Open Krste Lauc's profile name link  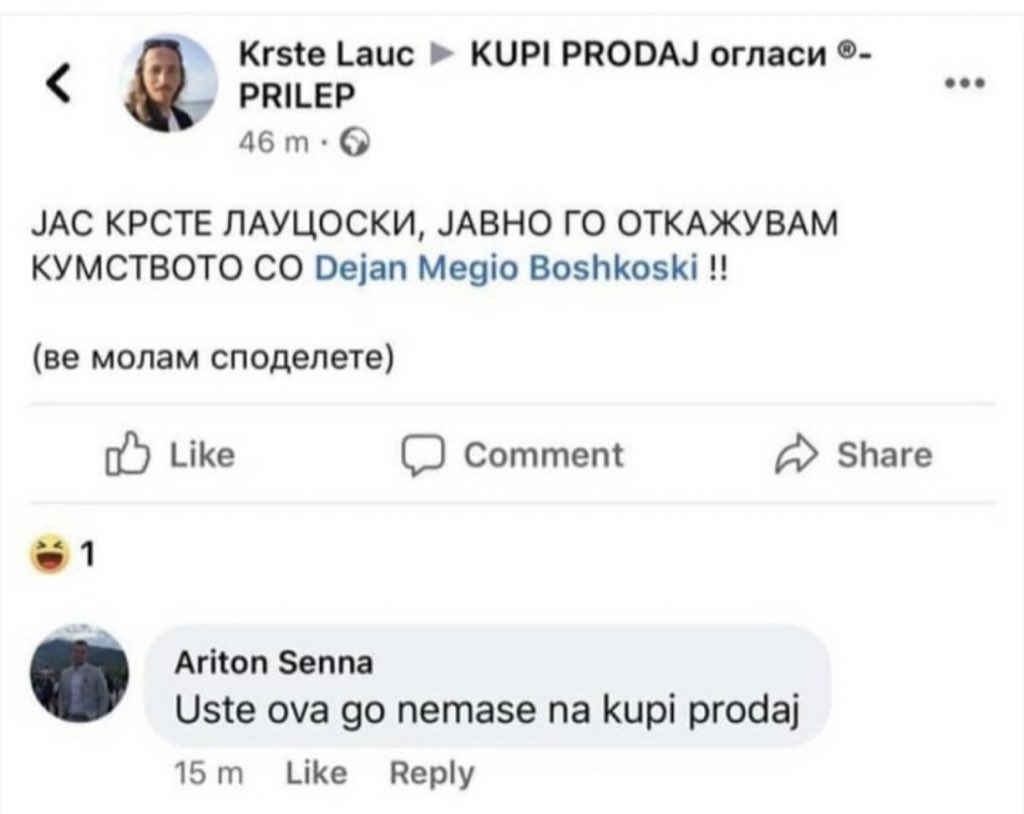tap(327, 56)
